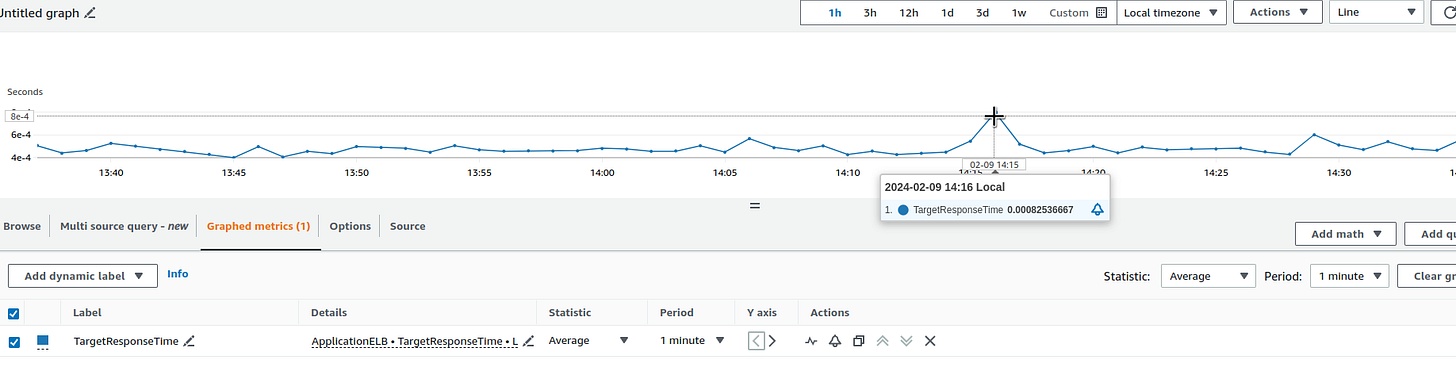Click the peak data point at 14:16
The width and height of the screenshot is (1456, 374).
tap(994, 117)
